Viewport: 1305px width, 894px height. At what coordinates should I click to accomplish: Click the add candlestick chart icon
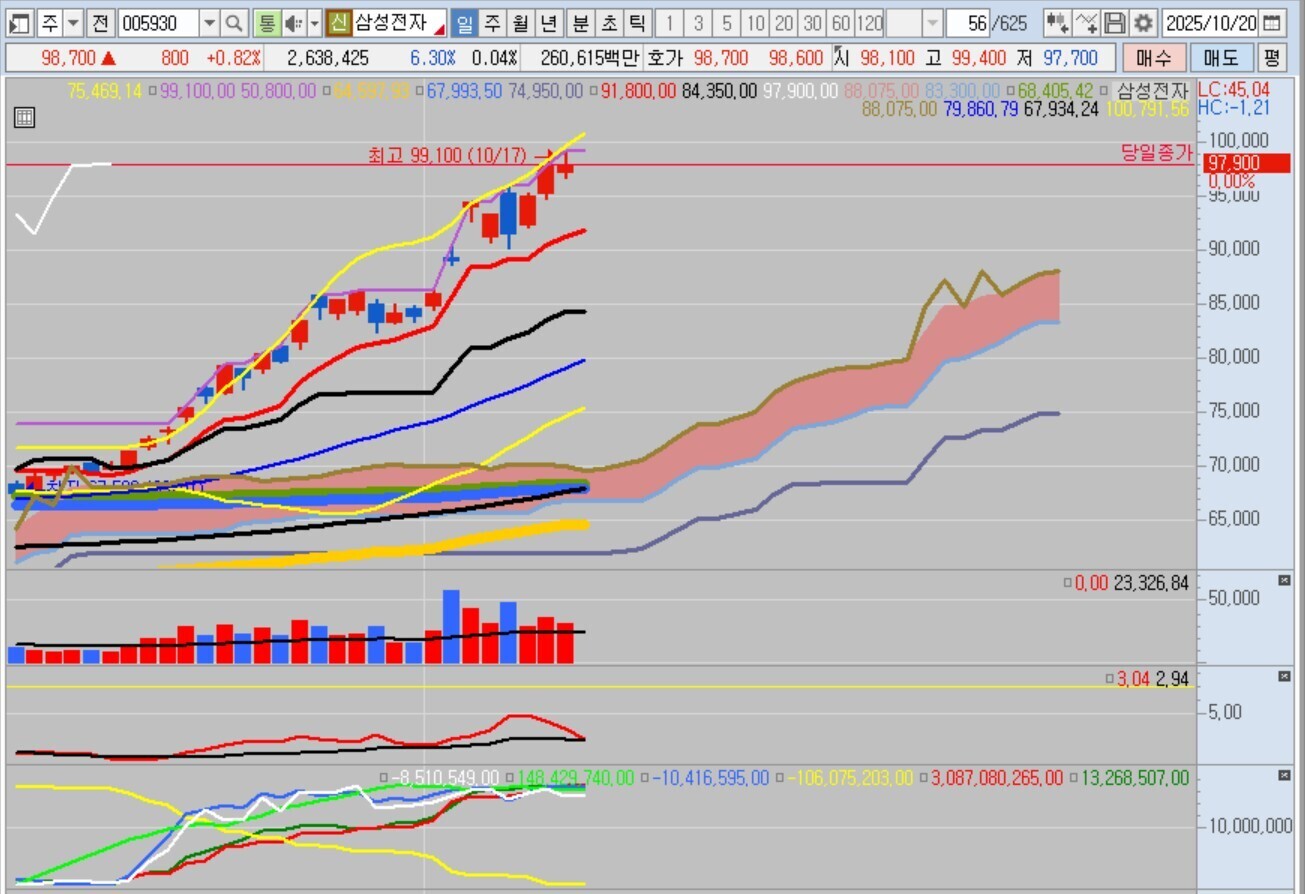pyautogui.click(x=1057, y=23)
